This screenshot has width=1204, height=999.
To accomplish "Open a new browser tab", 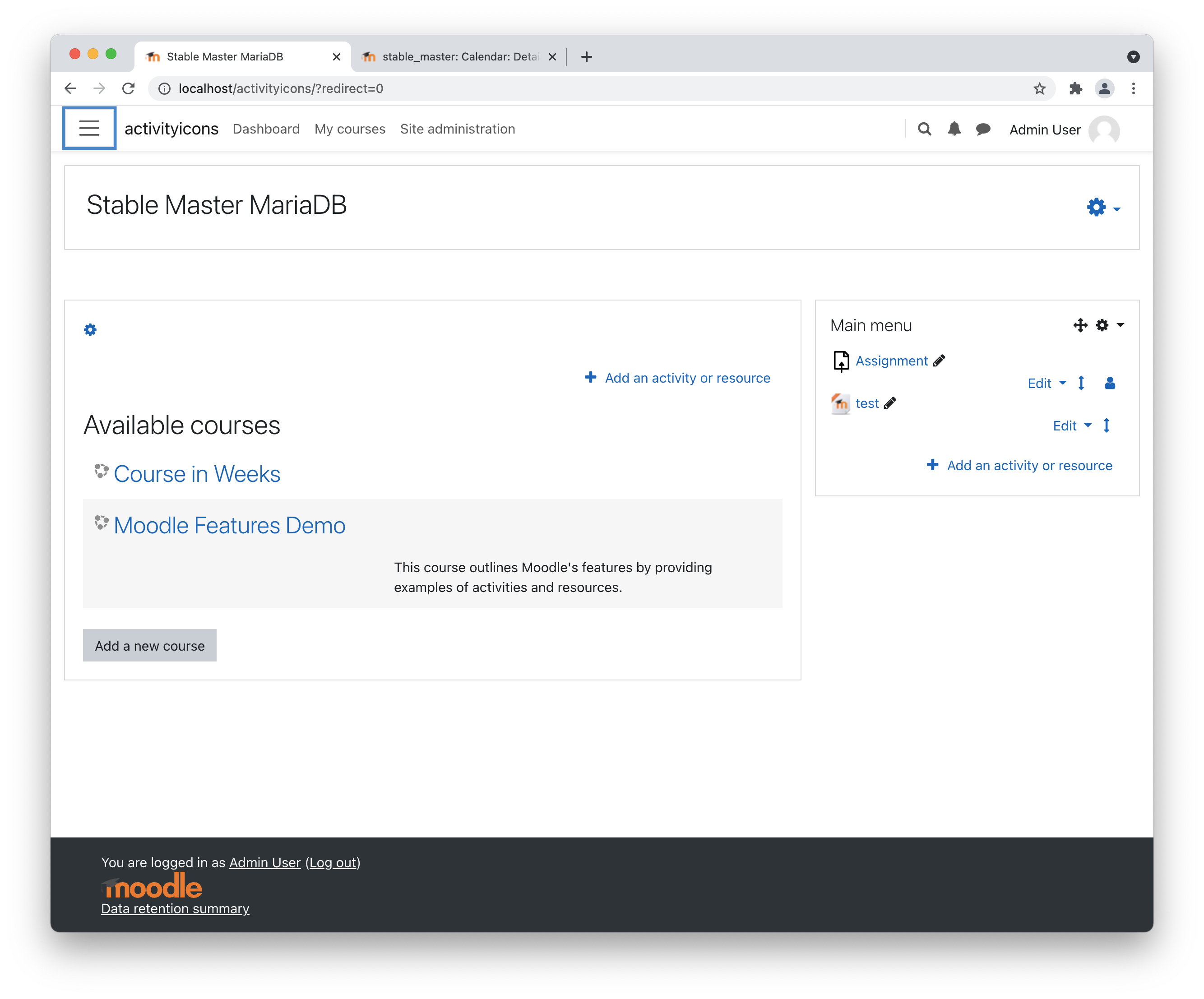I will pyautogui.click(x=587, y=57).
